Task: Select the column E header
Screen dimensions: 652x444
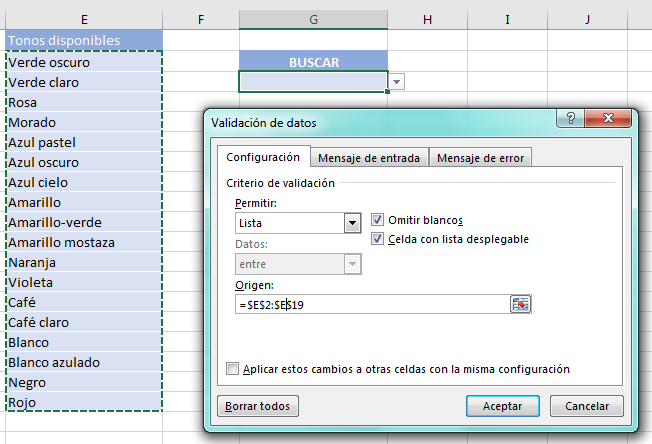Action: (x=82, y=20)
